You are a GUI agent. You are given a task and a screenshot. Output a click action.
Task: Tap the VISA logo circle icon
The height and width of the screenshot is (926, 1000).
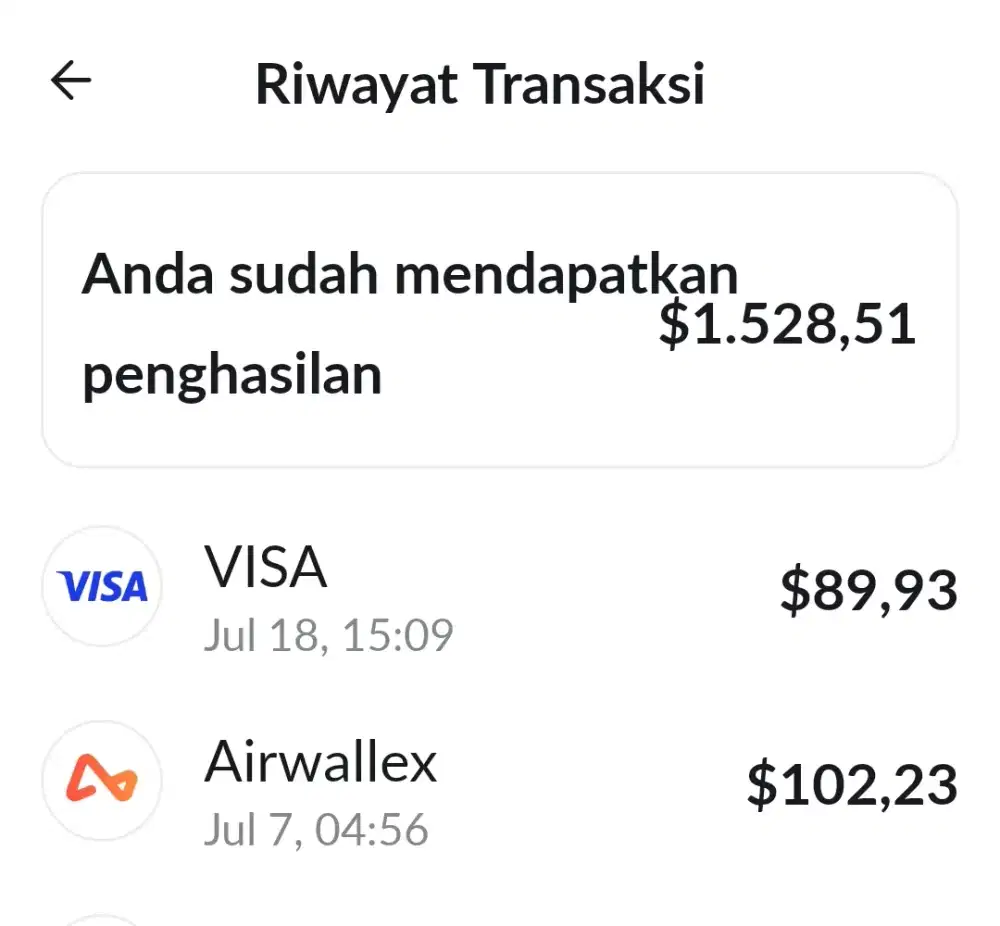tap(102, 586)
